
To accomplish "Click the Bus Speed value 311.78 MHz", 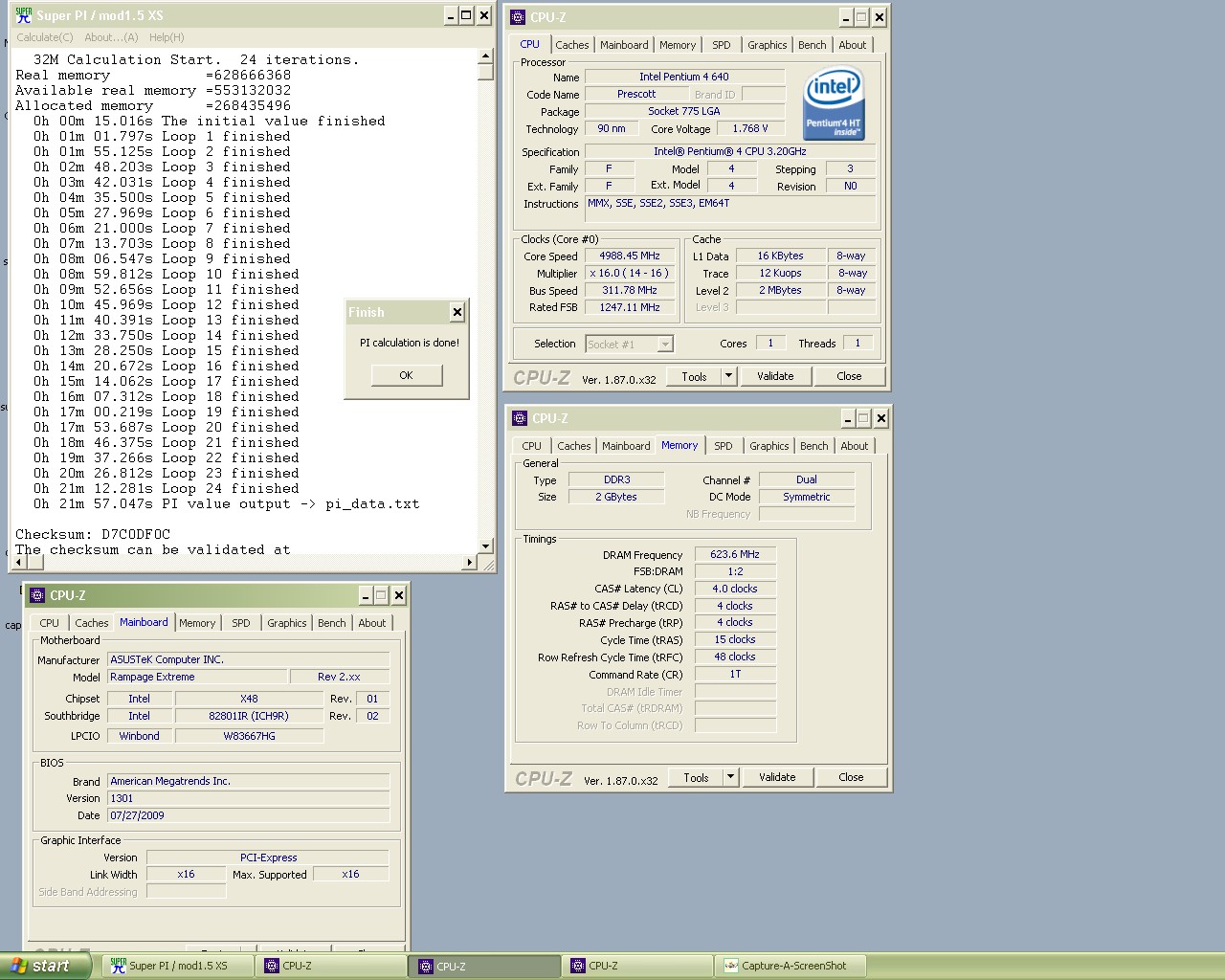I will tap(629, 291).
